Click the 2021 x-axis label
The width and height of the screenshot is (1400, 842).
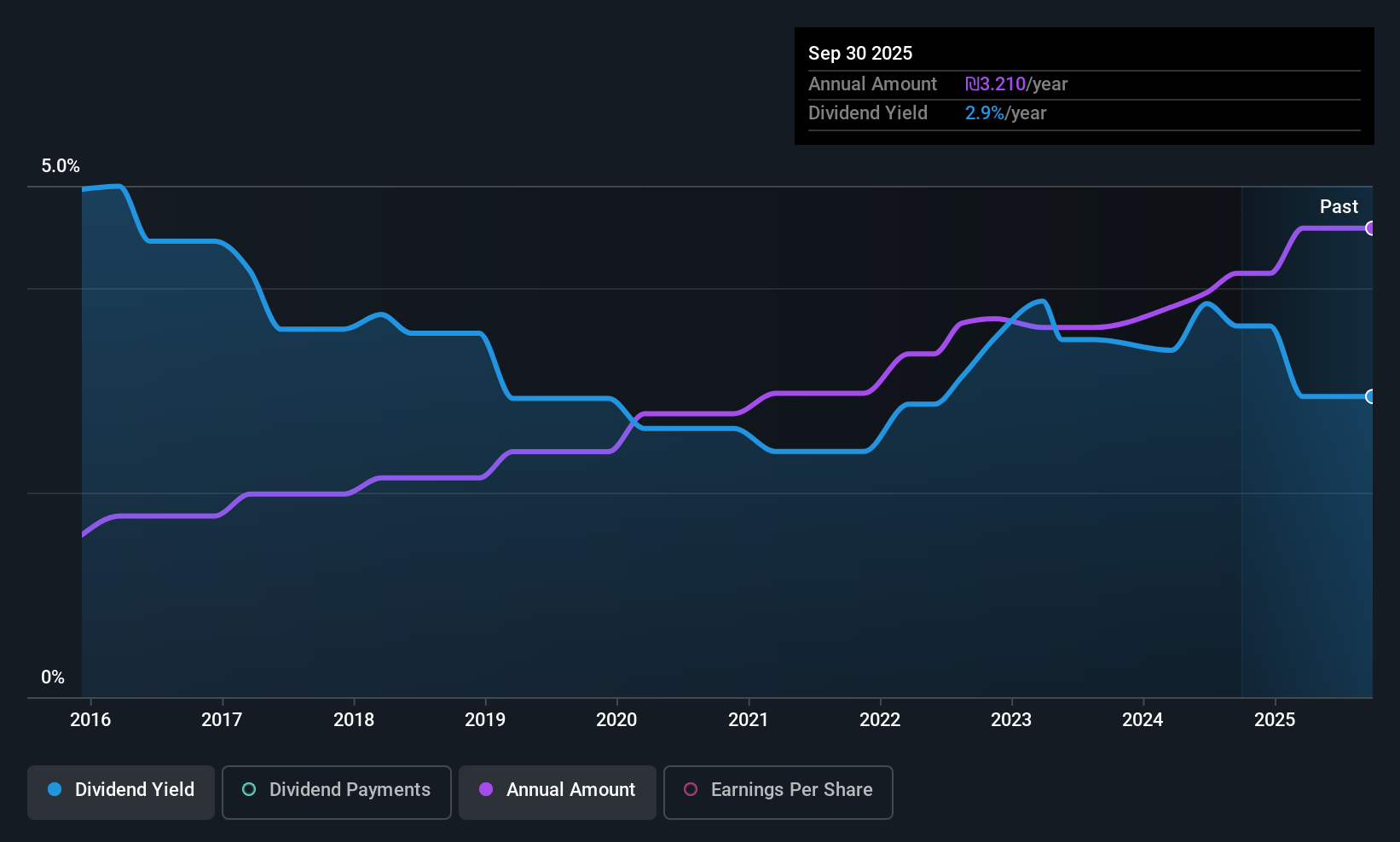click(x=749, y=719)
